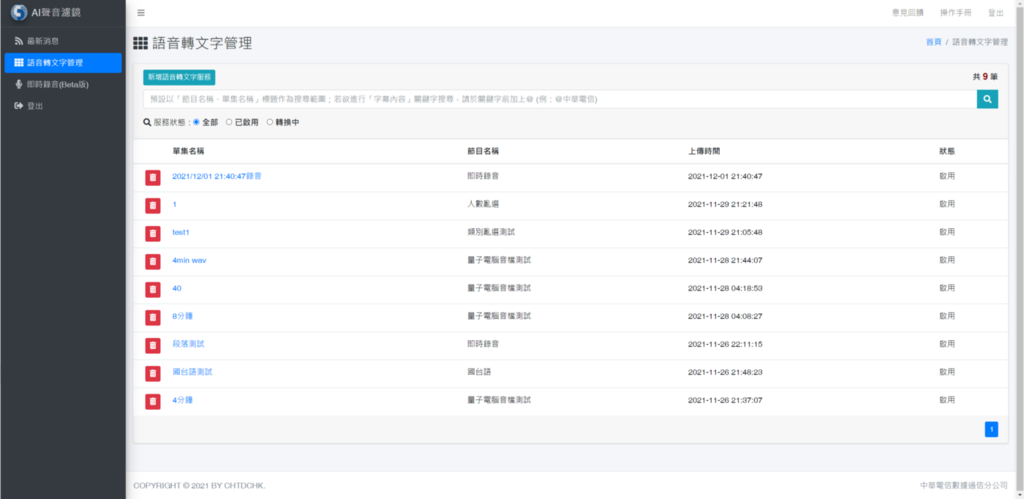This screenshot has width=1024, height=499.
Task: Click the 單集名稱 column header
Action: click(188, 151)
